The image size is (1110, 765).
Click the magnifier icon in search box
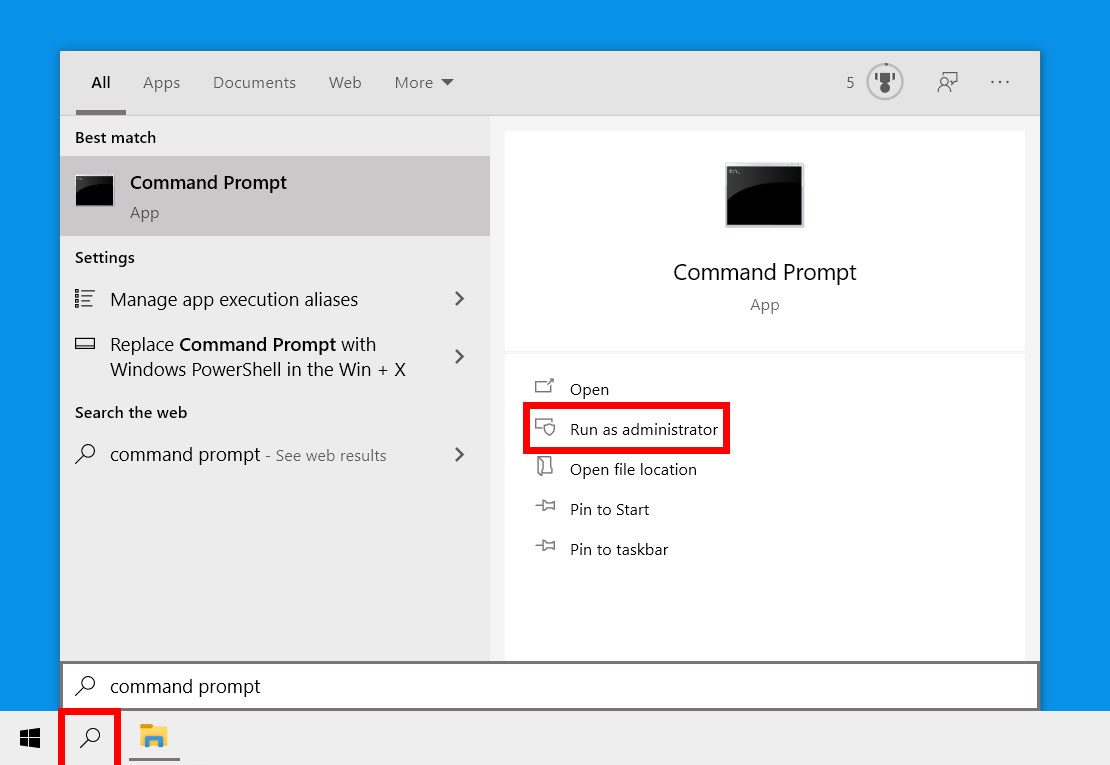click(x=86, y=686)
